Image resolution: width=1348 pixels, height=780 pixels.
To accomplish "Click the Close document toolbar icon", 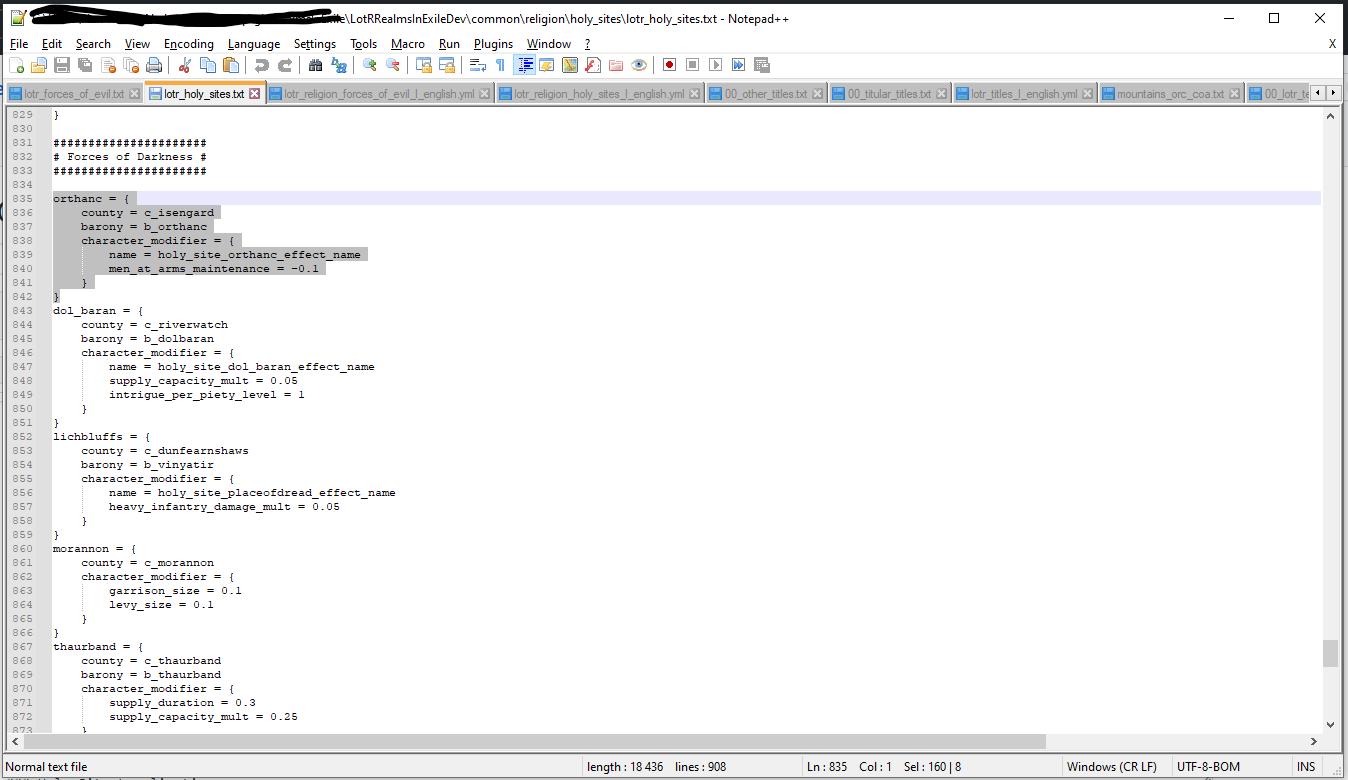I will point(108,65).
